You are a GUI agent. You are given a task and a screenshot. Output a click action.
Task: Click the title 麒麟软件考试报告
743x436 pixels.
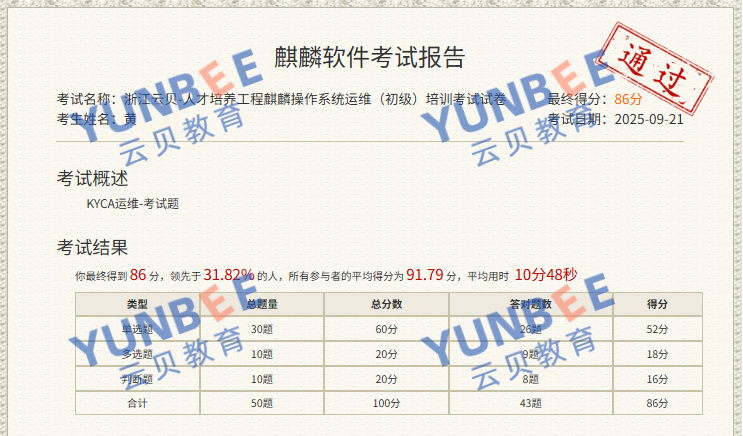pos(370,57)
